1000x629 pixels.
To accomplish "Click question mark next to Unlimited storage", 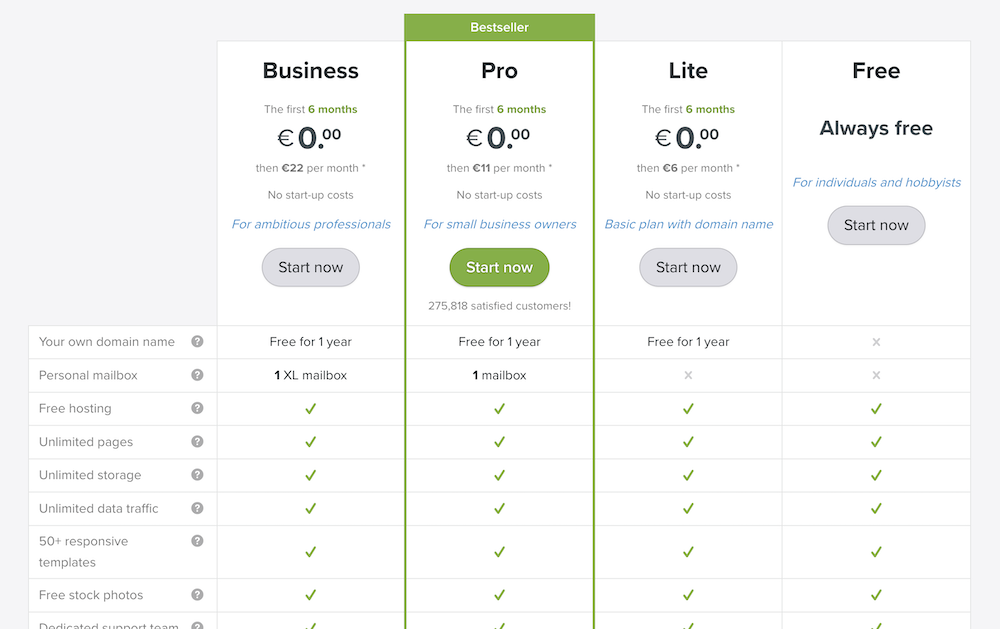I will point(197,475).
